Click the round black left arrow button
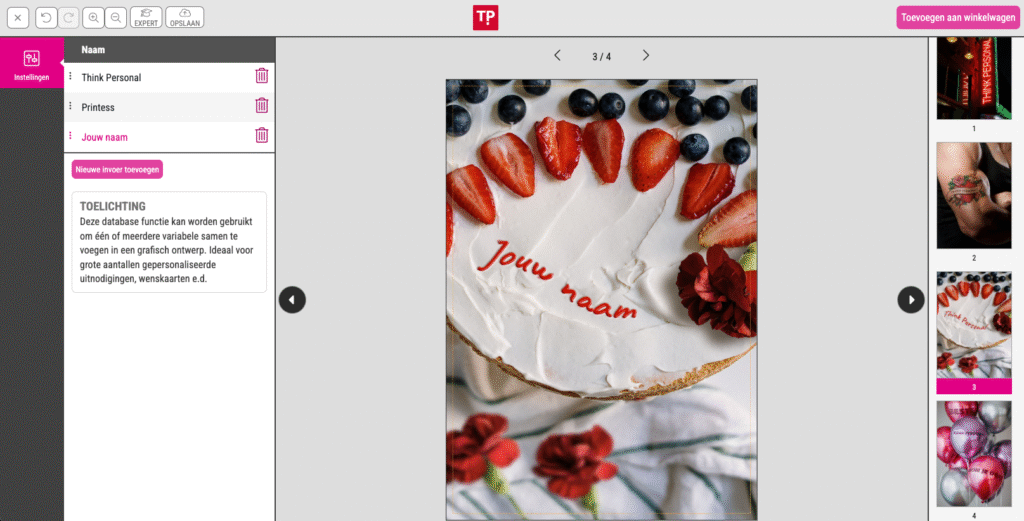This screenshot has width=1024, height=521. tap(292, 299)
